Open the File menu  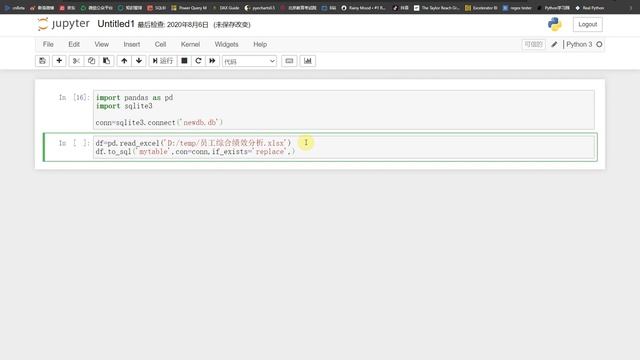48,44
